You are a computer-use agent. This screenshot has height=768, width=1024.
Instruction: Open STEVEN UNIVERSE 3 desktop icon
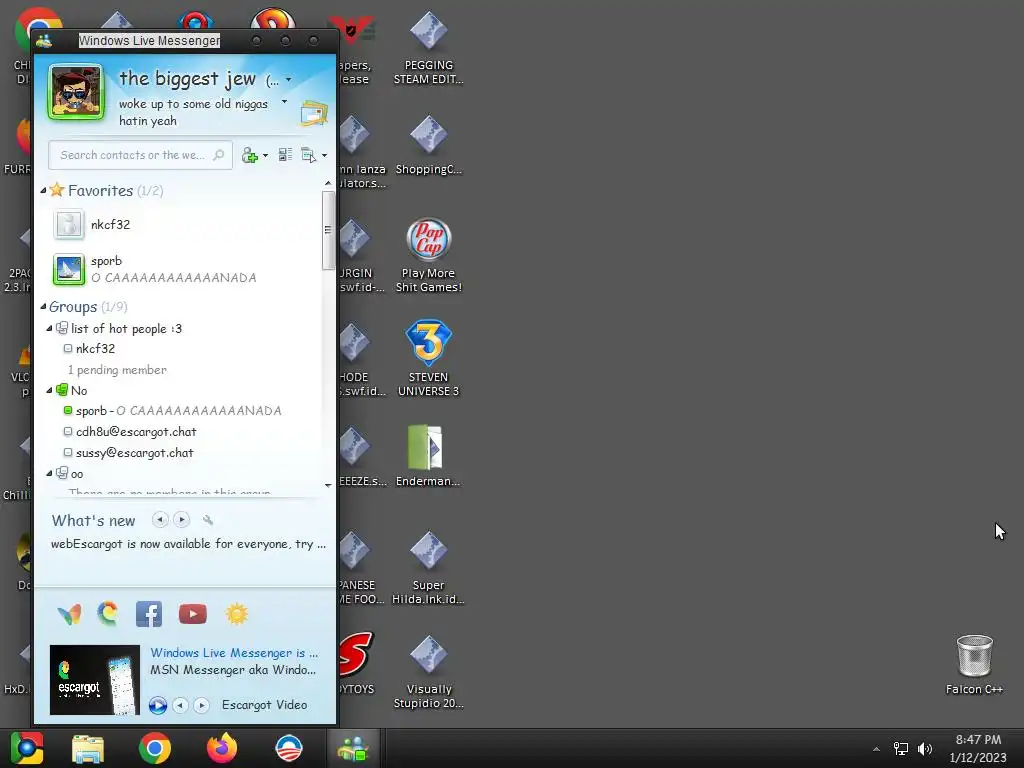tap(428, 359)
